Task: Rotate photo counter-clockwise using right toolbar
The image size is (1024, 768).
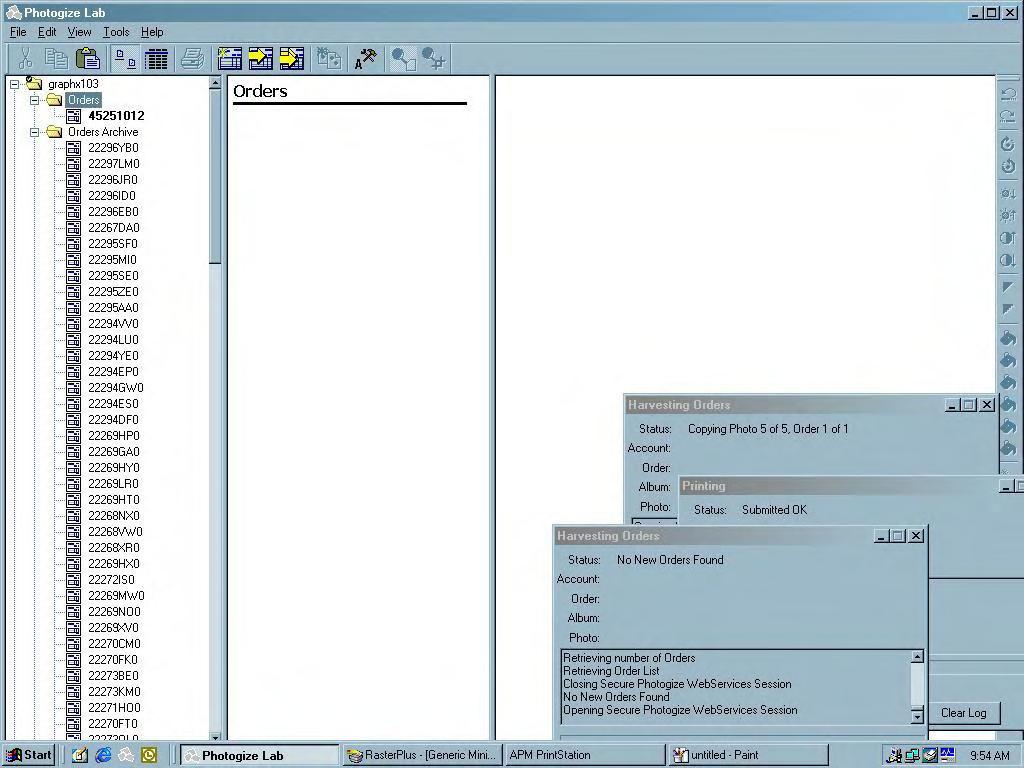Action: pyautogui.click(x=1008, y=167)
